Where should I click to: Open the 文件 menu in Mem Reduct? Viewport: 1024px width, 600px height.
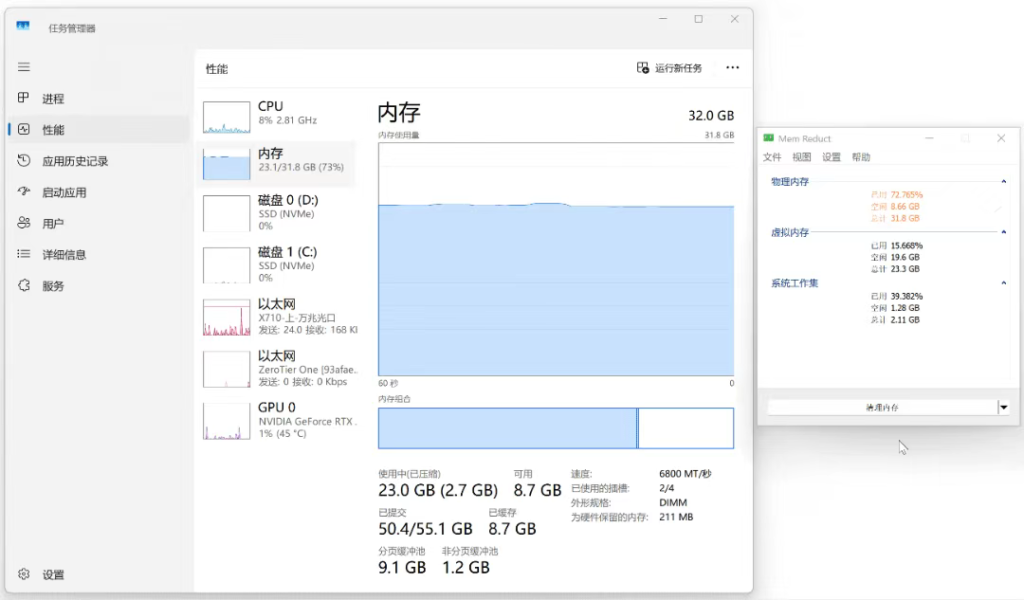point(772,157)
